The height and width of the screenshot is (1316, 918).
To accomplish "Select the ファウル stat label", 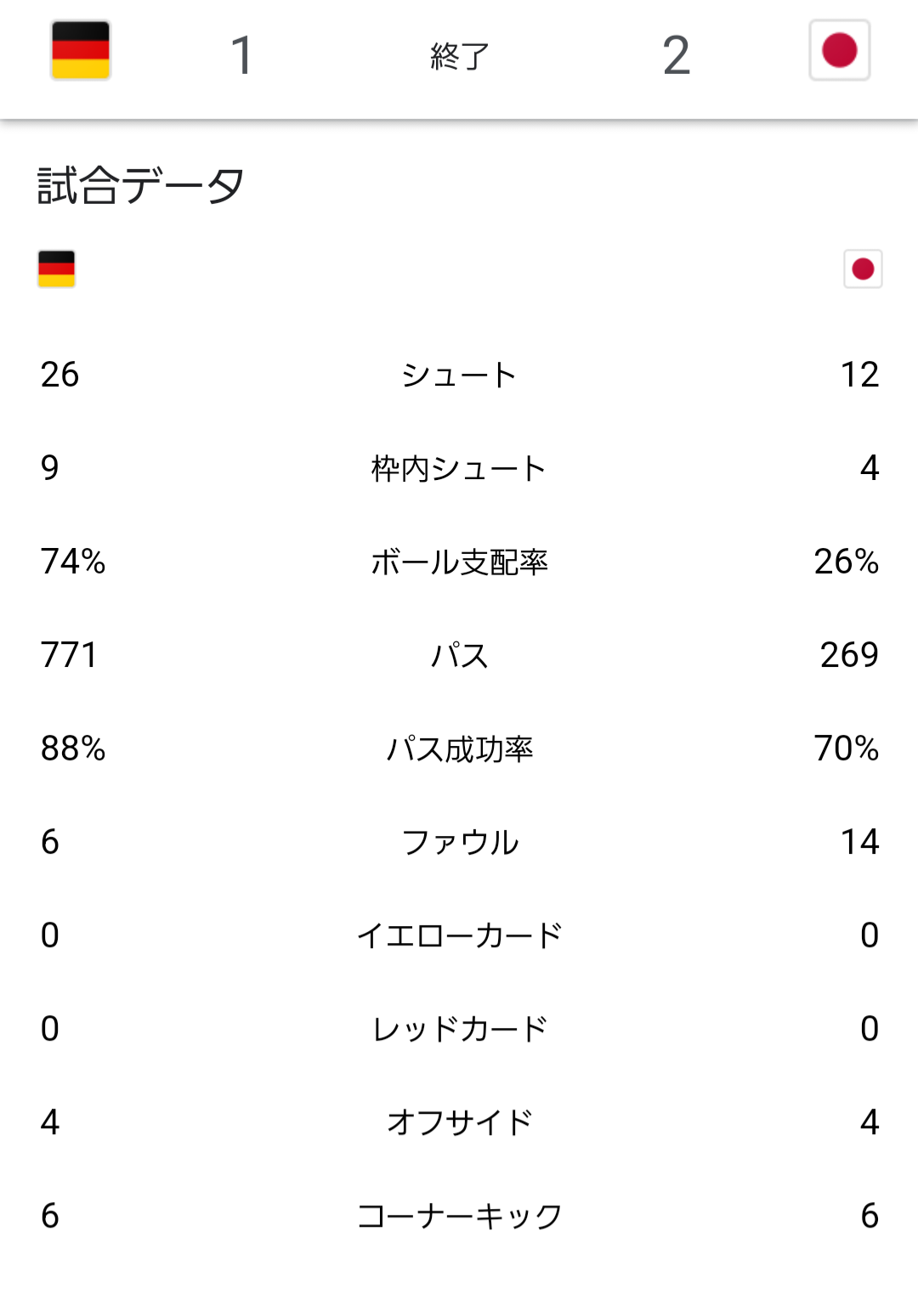I will click(459, 842).
